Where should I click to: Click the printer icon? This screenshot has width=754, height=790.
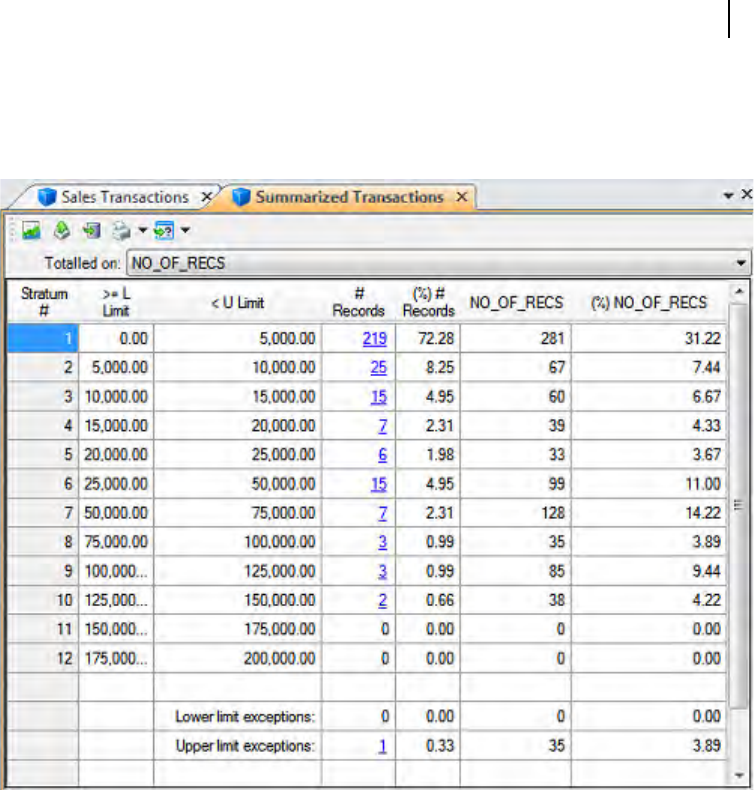[122, 231]
